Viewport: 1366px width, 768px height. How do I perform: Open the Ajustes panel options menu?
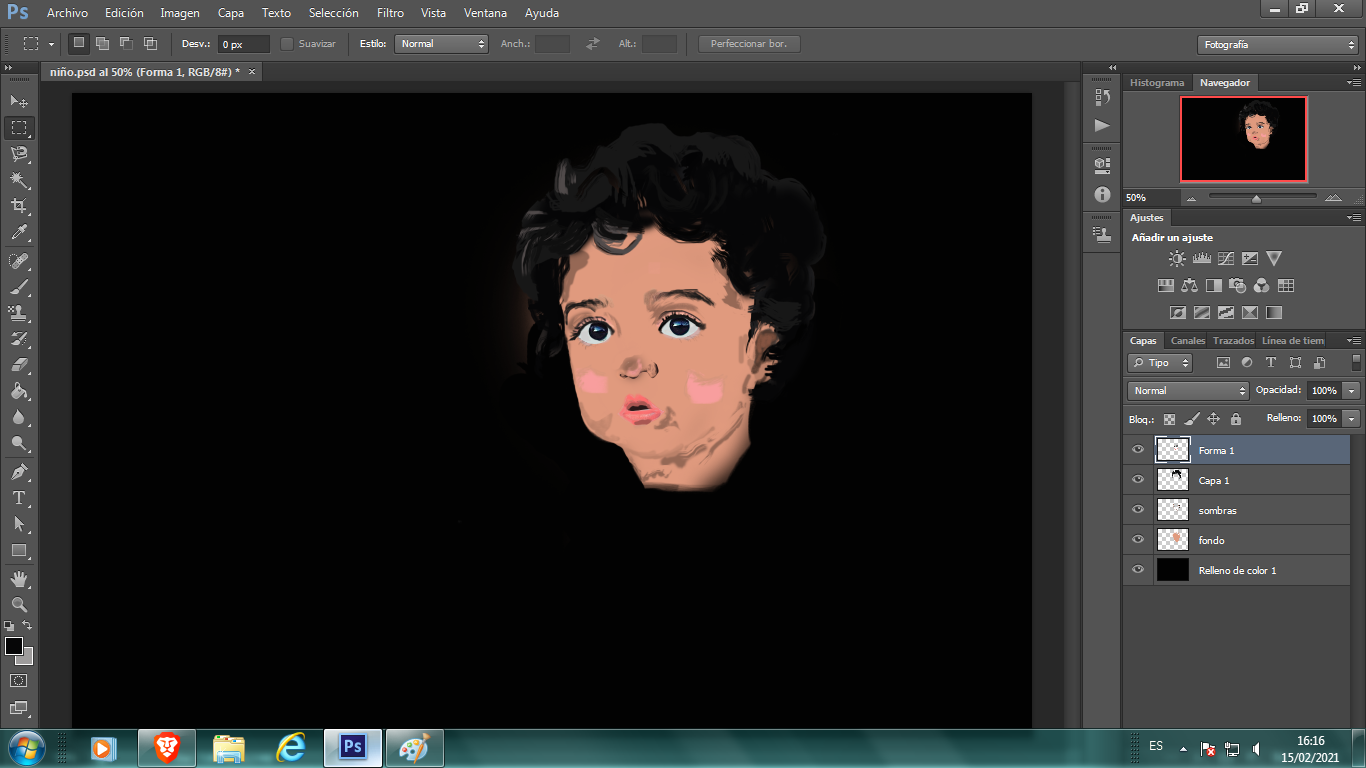click(x=1353, y=217)
